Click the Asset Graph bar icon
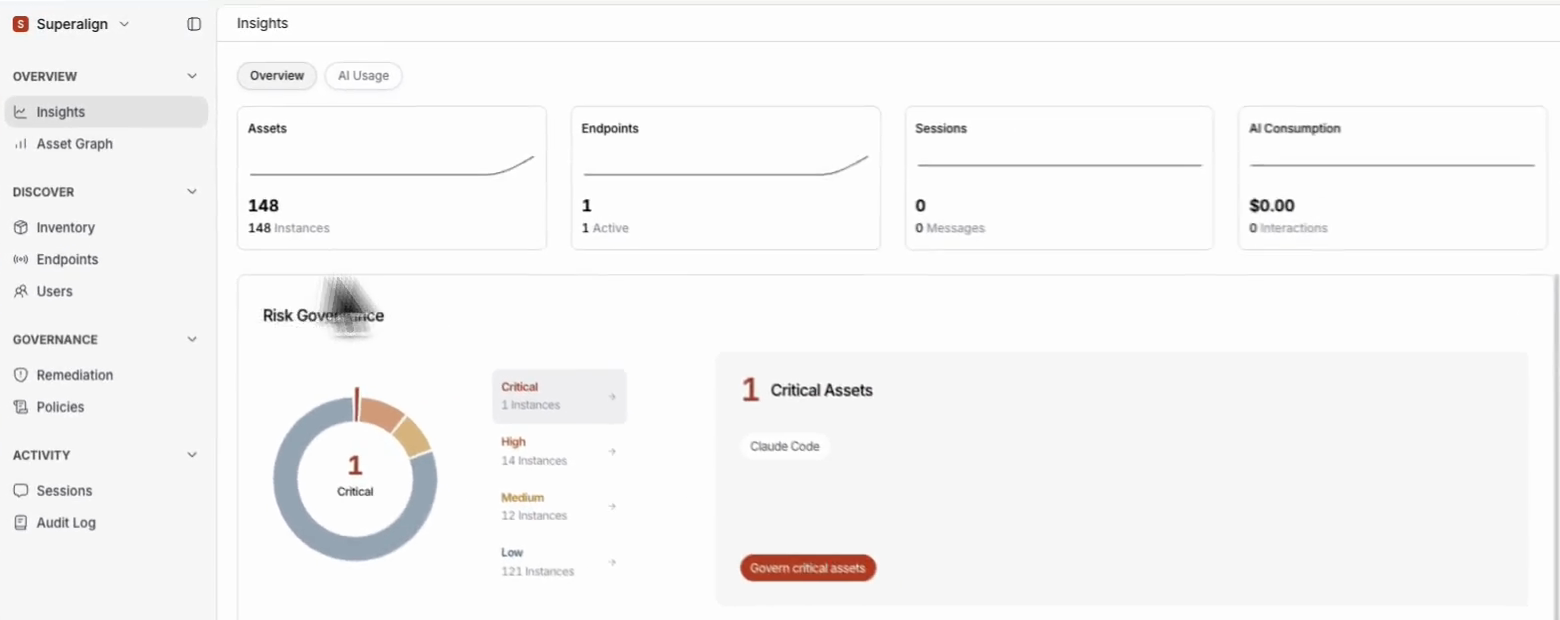The height and width of the screenshot is (620, 1560). pyautogui.click(x=21, y=144)
